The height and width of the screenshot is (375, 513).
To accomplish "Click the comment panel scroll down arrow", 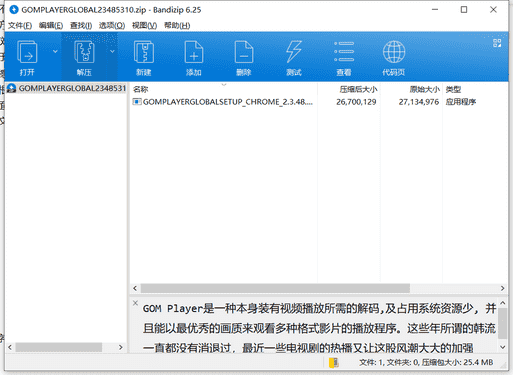I will point(503,347).
